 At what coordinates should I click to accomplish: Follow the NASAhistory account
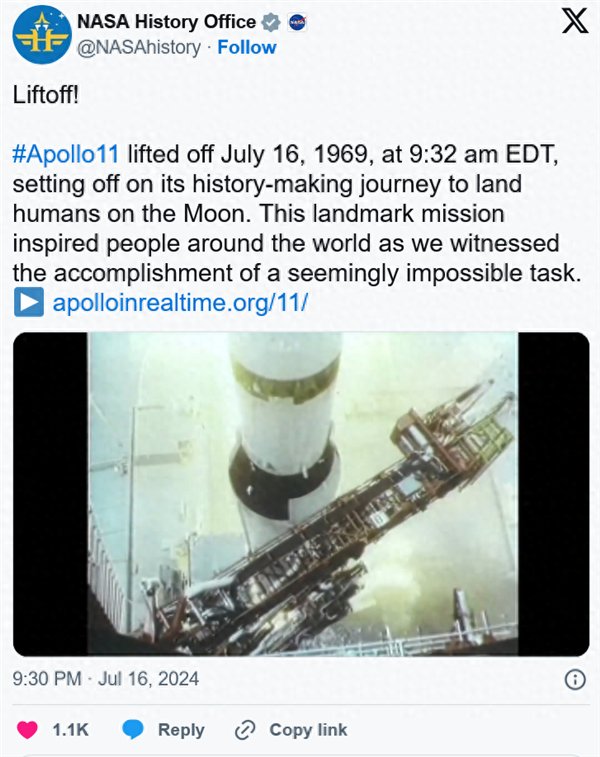pos(245,47)
